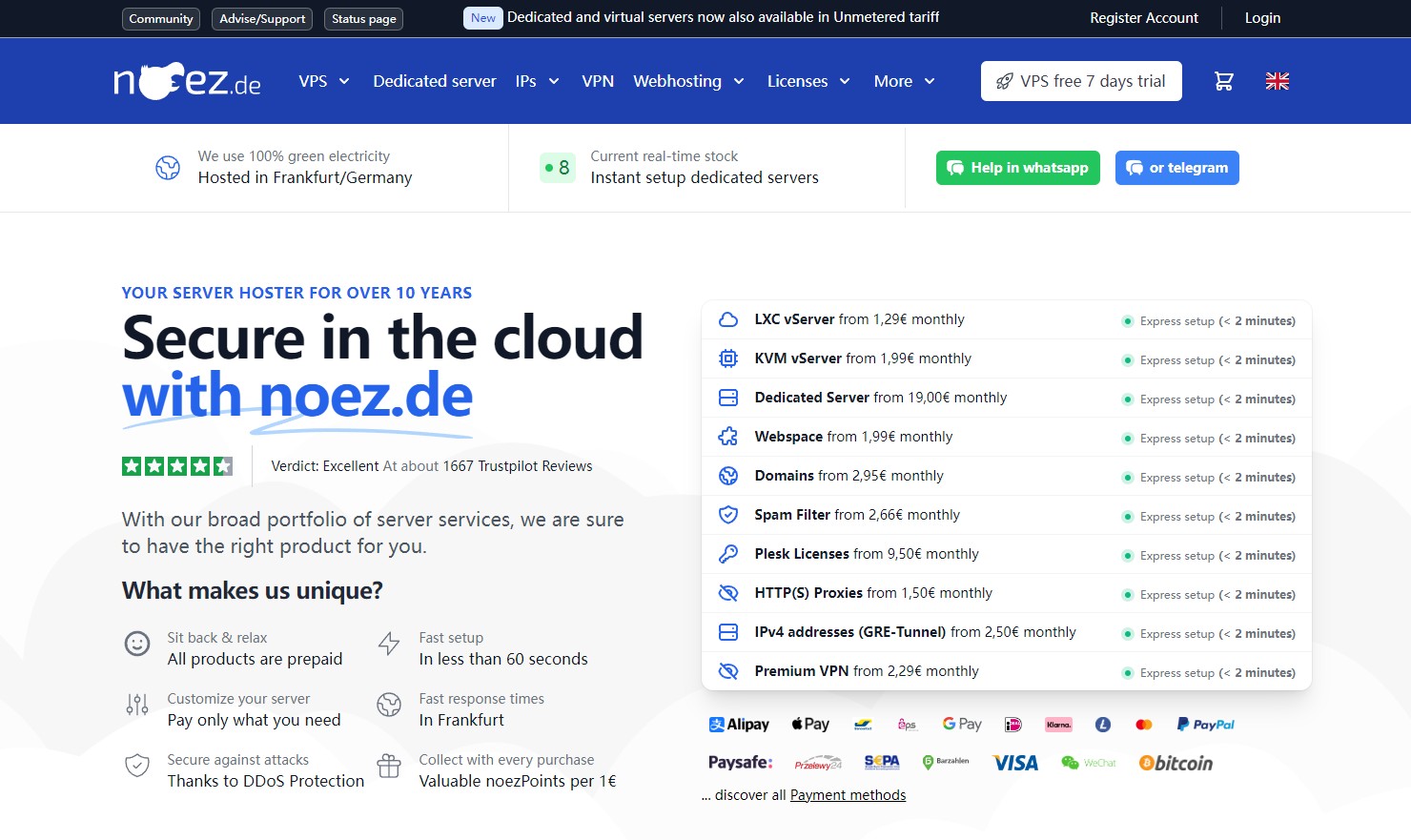
Task: Click the noez.de logo
Action: click(x=188, y=81)
